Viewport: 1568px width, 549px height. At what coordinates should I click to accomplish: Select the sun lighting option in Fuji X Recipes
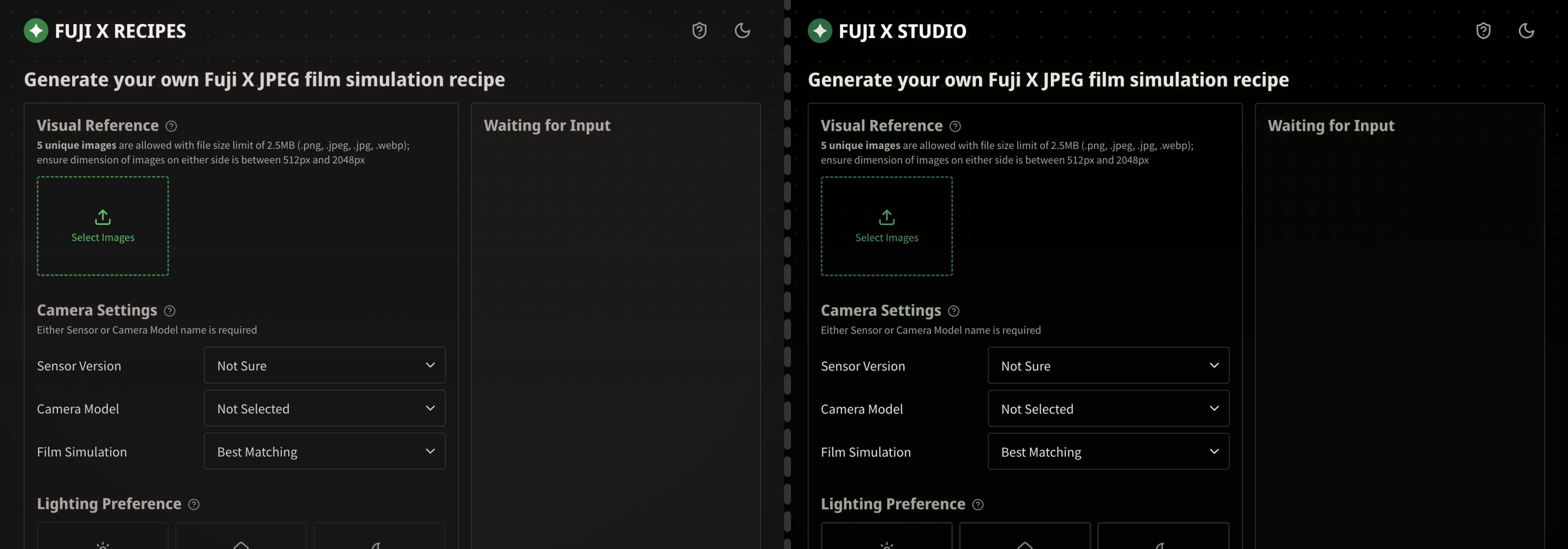(x=103, y=536)
